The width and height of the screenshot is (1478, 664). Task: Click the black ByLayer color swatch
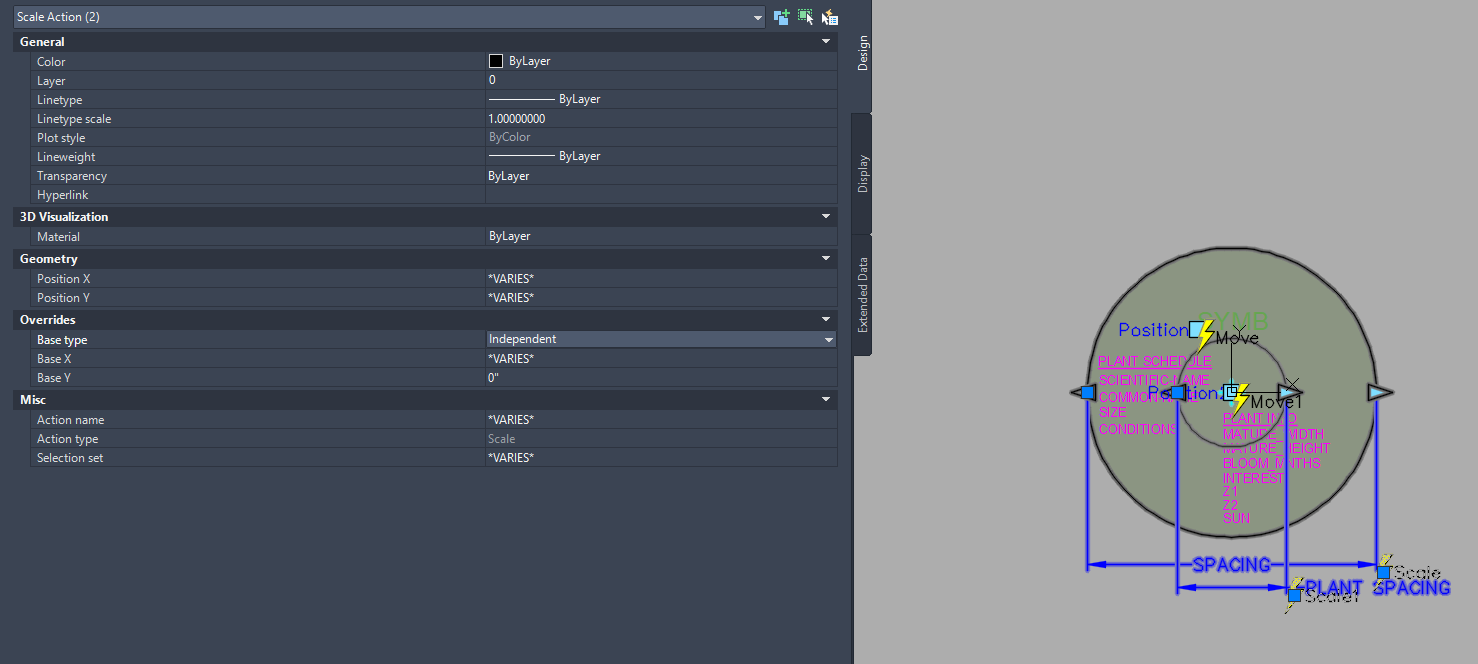pos(496,61)
